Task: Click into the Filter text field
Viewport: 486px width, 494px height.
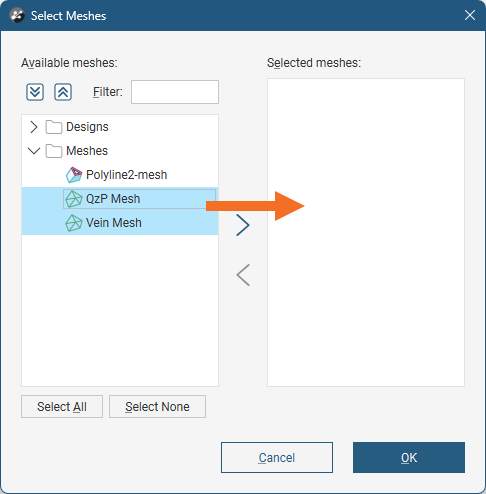Action: [x=175, y=92]
